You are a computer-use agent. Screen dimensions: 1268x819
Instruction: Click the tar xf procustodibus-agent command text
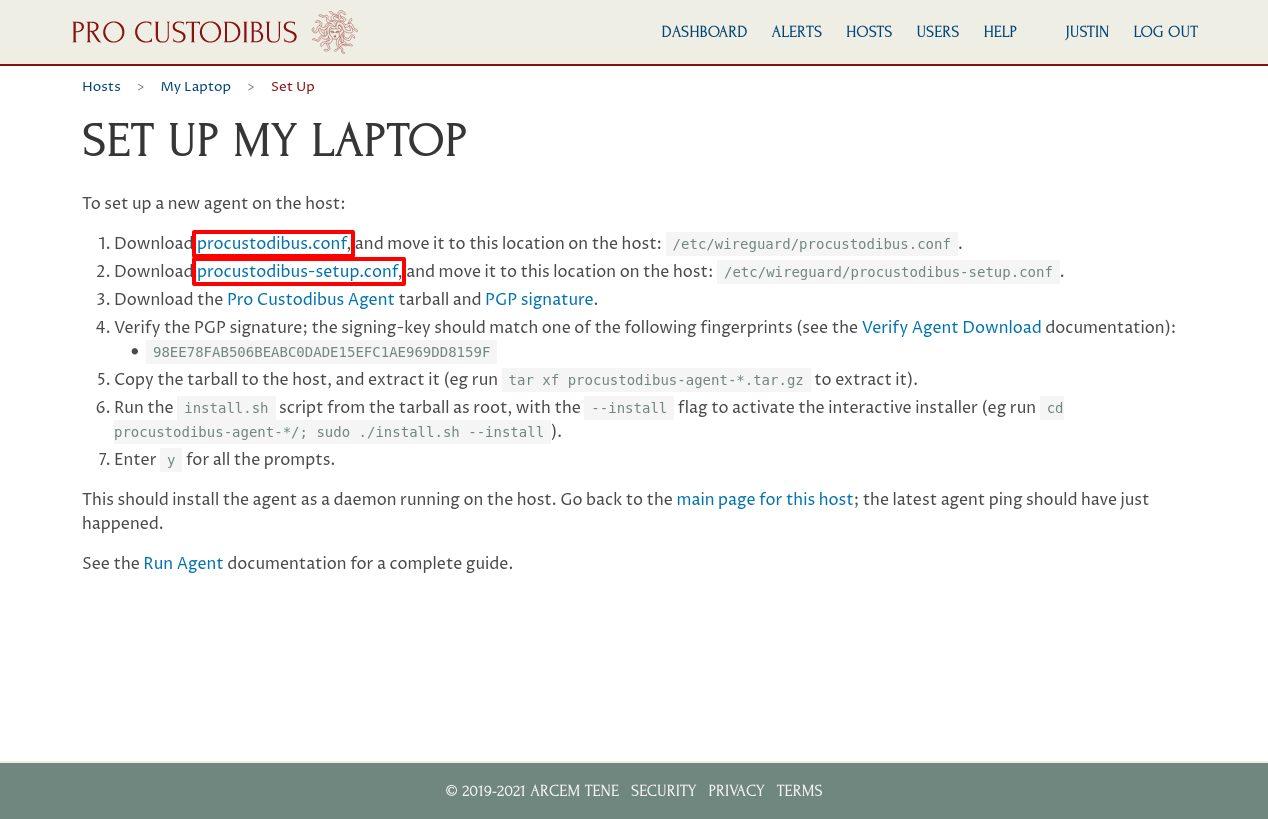[656, 380]
